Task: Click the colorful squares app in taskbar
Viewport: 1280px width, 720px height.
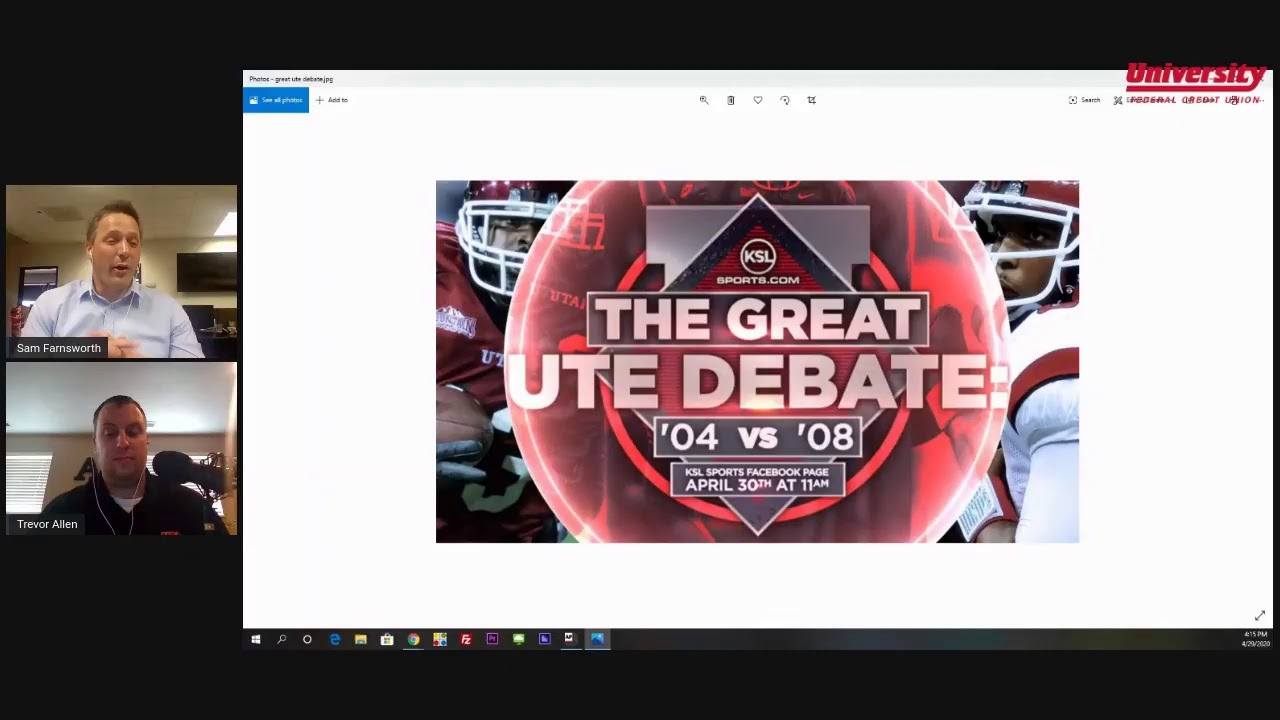Action: (440, 639)
